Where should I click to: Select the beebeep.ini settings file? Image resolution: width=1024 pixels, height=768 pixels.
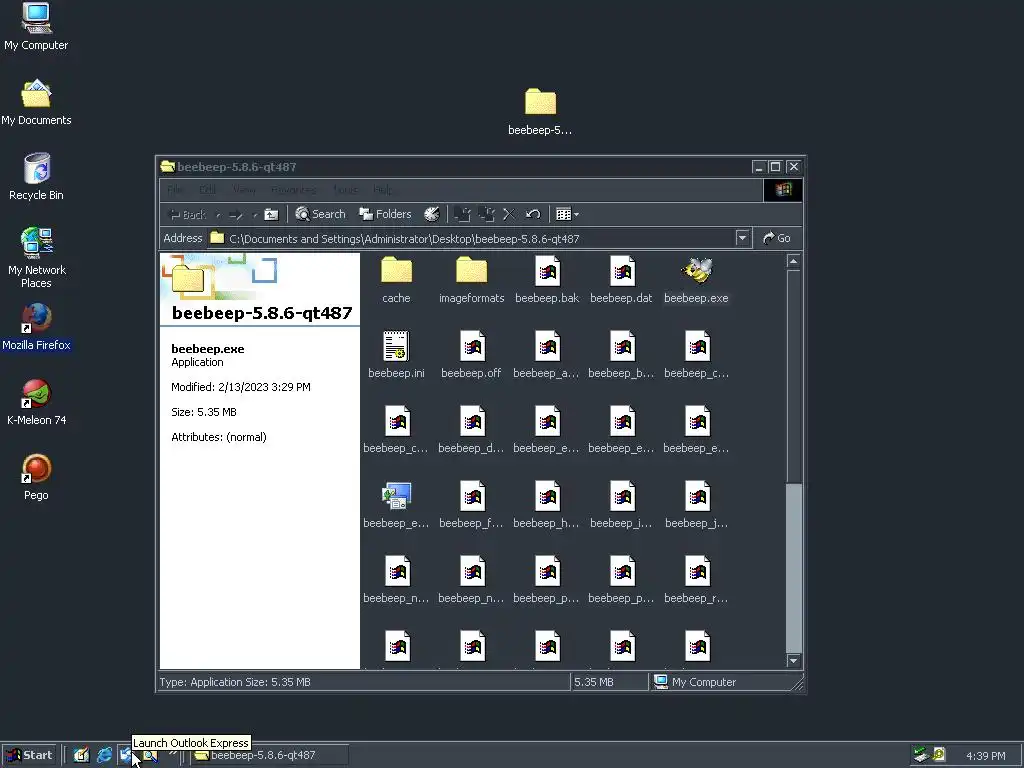click(x=396, y=355)
